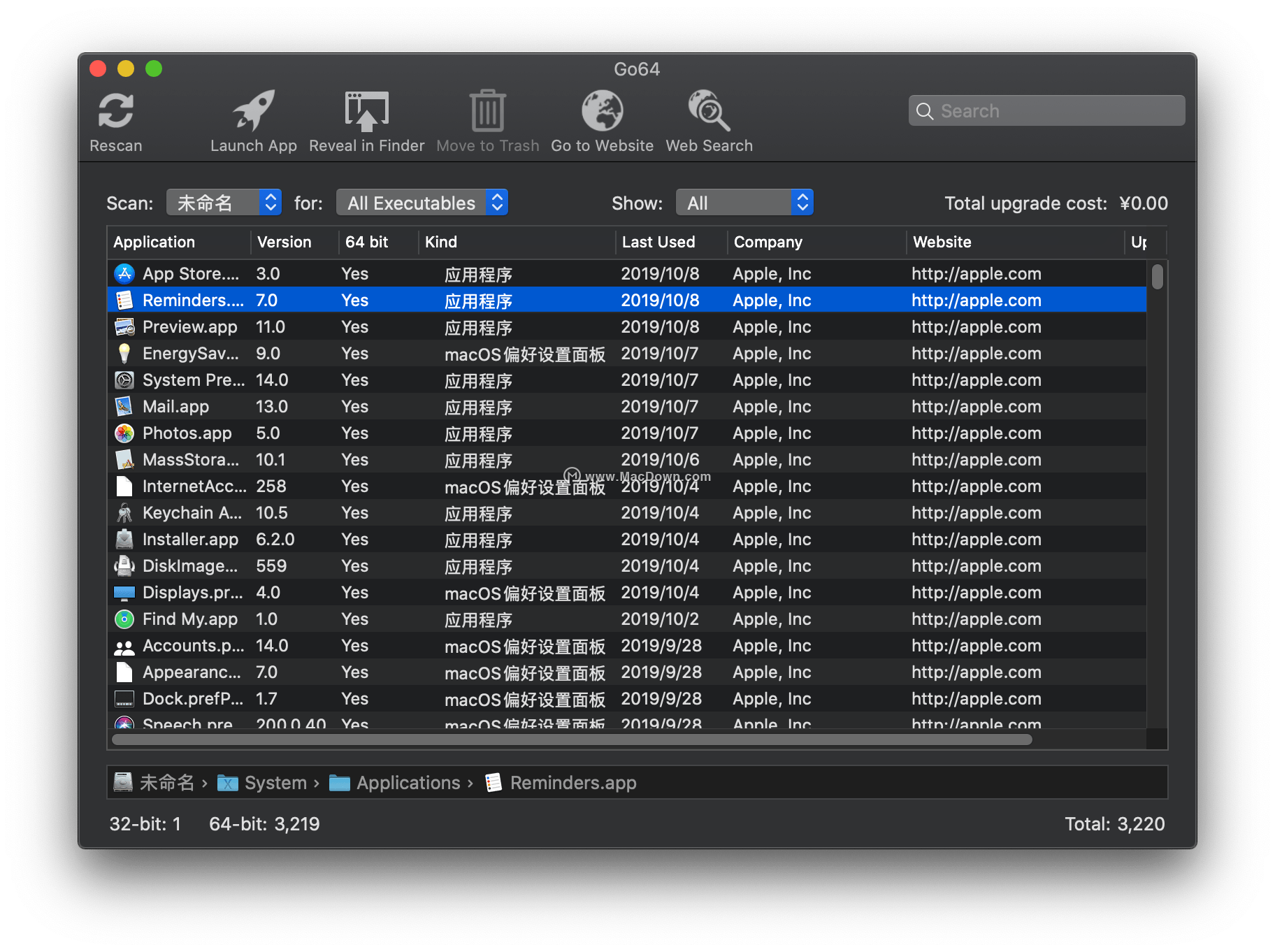Click the Move to Trash icon
Screen dimensions: 1275x952
pos(488,110)
